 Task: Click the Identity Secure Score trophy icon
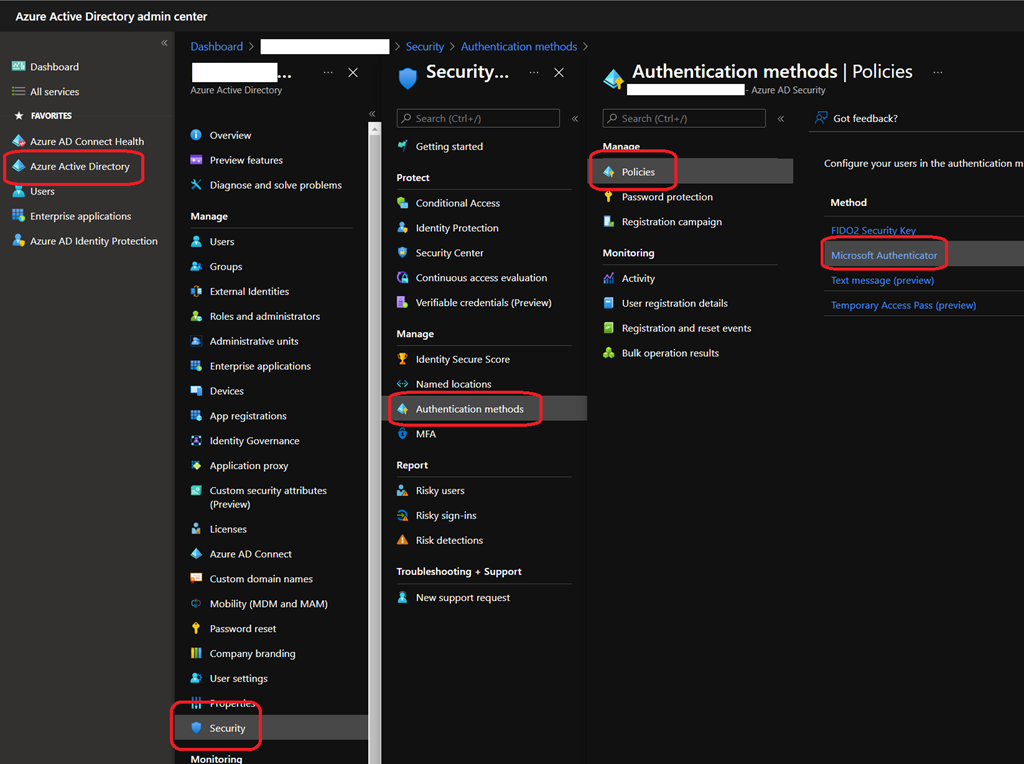click(403, 359)
